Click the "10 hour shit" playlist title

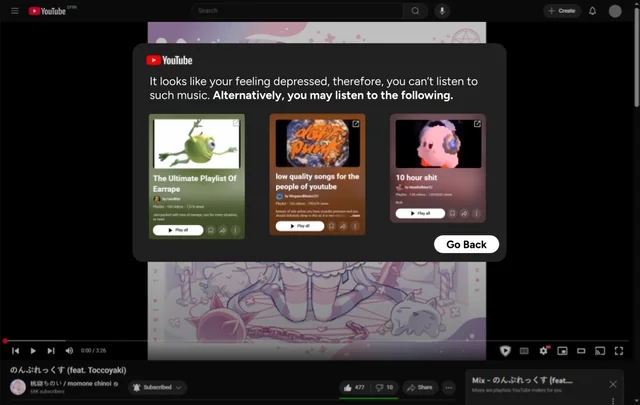(416, 178)
